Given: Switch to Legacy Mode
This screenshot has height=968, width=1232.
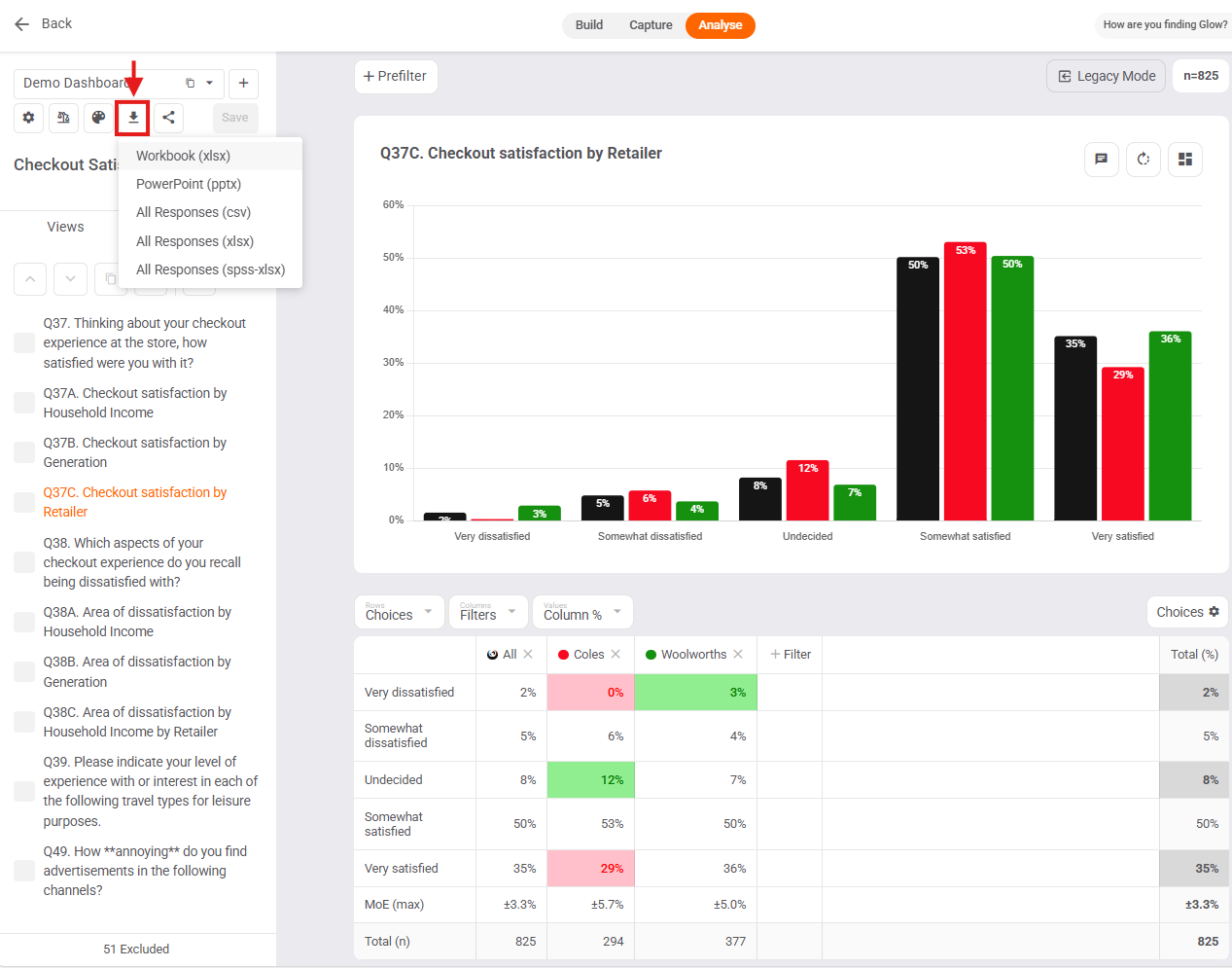Looking at the screenshot, I should coord(1107,76).
